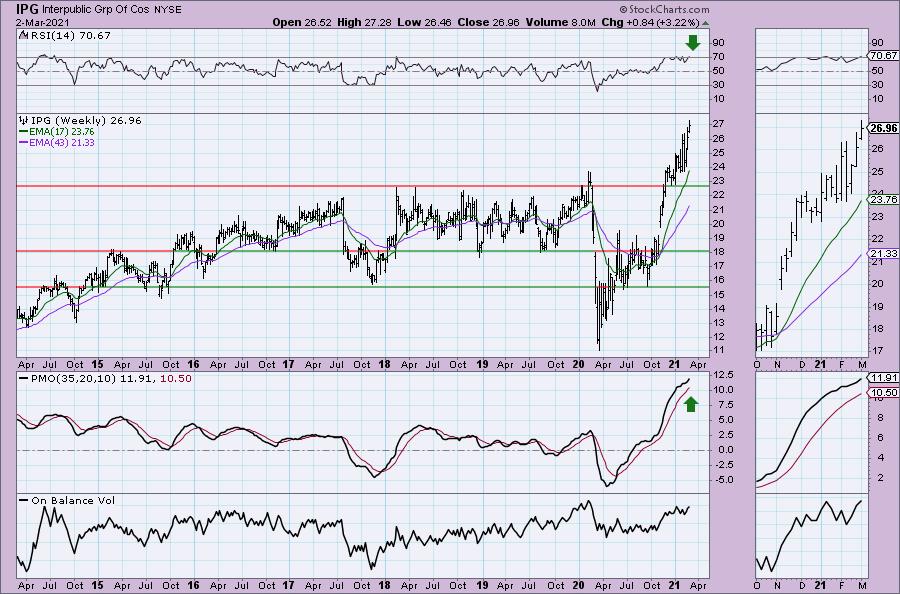Click the 23.76 EMA value tag on the right axis
The width and height of the screenshot is (900, 594).
click(x=884, y=200)
